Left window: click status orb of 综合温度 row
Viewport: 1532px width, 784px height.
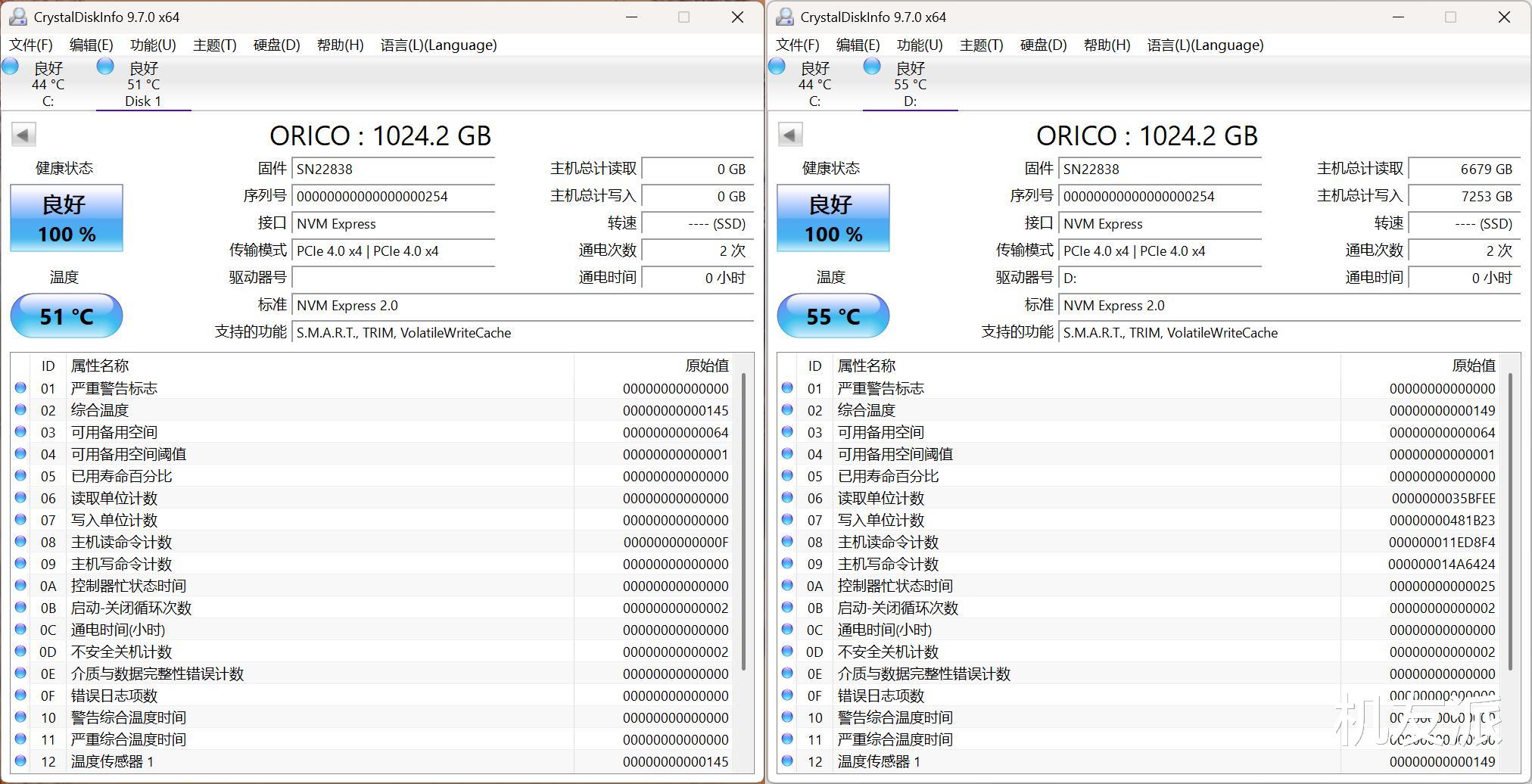pyautogui.click(x=20, y=410)
